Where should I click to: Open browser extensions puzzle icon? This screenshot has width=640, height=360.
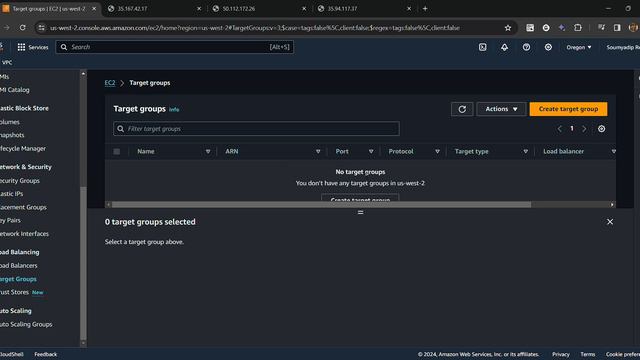578,28
